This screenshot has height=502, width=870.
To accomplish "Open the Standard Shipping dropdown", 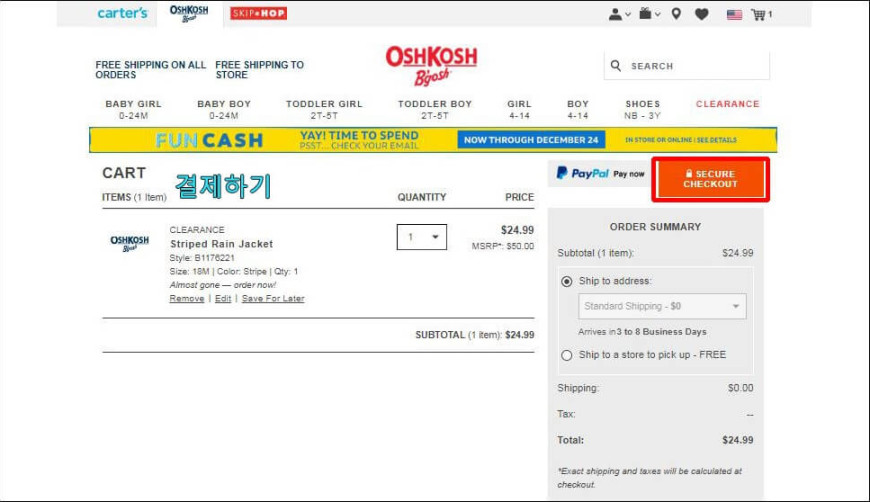I will 662,306.
